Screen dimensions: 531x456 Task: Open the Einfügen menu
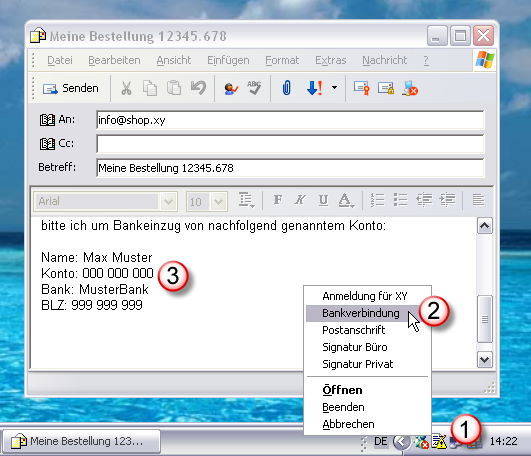pyautogui.click(x=228, y=60)
